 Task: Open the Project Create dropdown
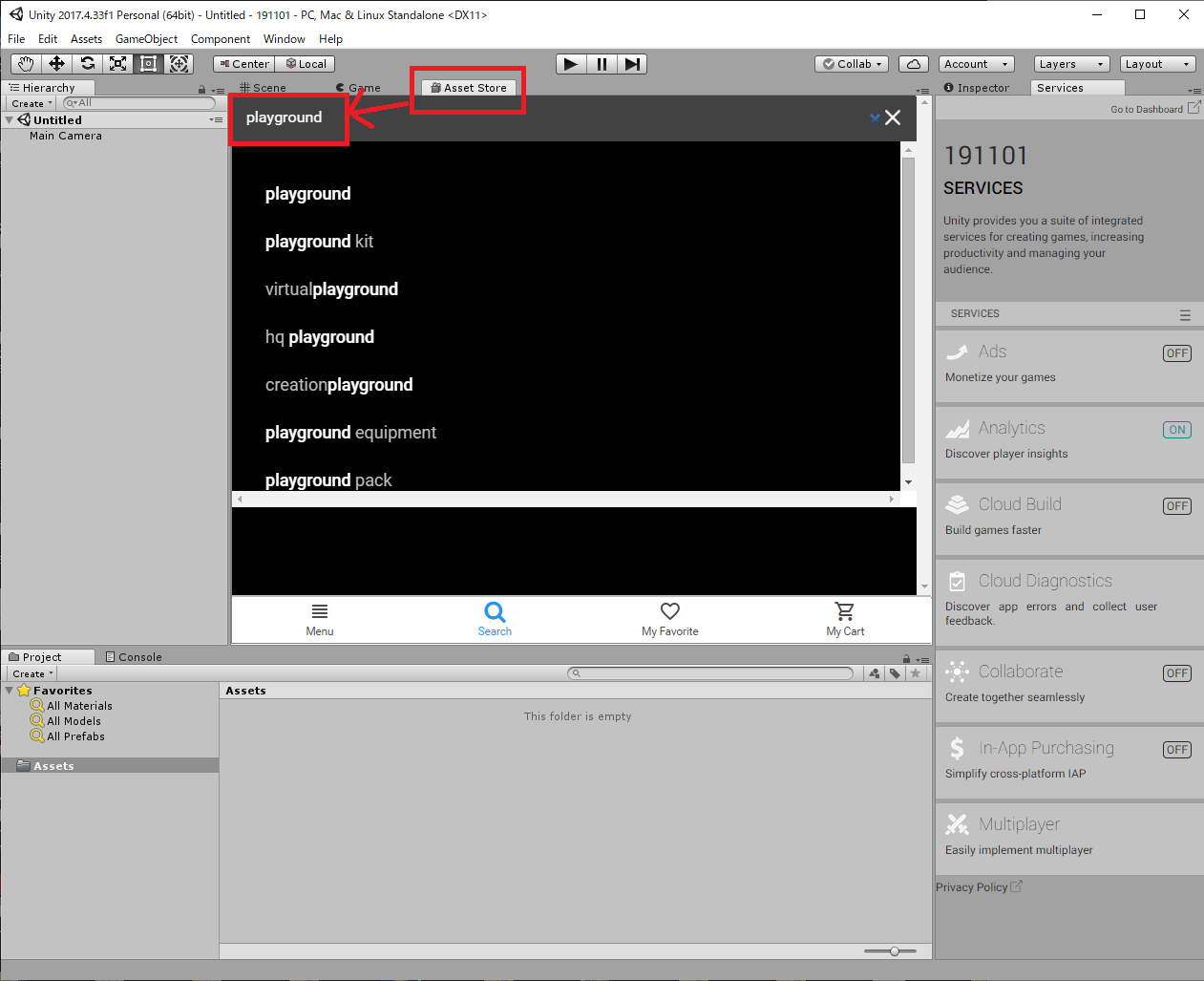(x=33, y=673)
